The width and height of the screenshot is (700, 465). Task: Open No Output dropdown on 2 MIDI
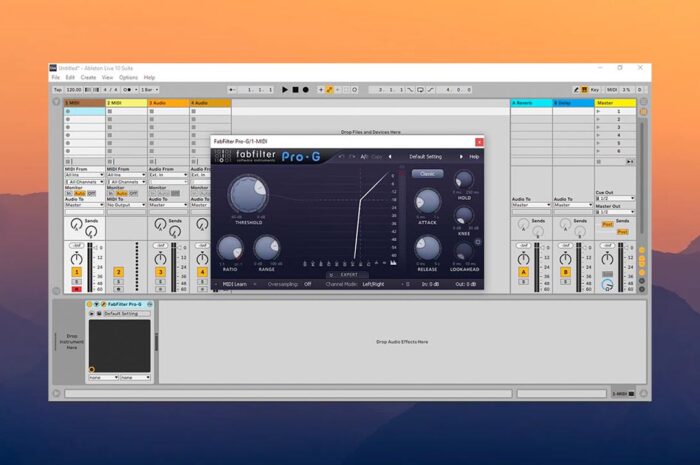coord(126,205)
